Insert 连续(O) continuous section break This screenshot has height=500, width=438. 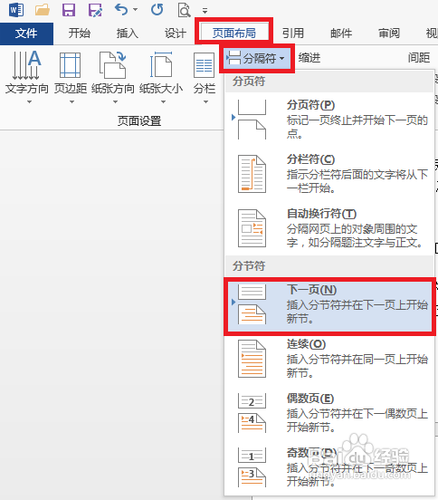tap(329, 359)
